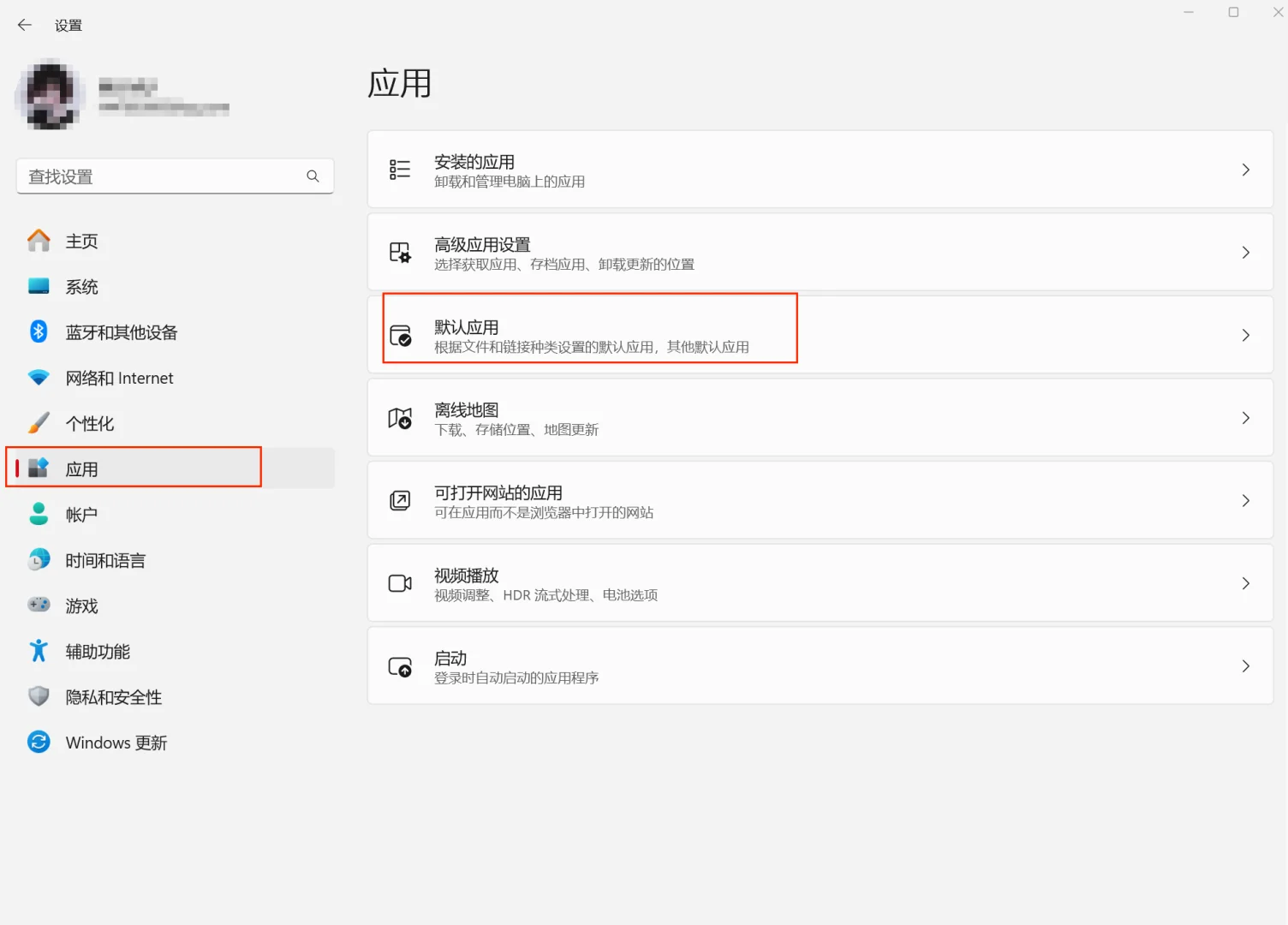Switch to the 系统 section
The image size is (1288, 925).
(x=82, y=286)
